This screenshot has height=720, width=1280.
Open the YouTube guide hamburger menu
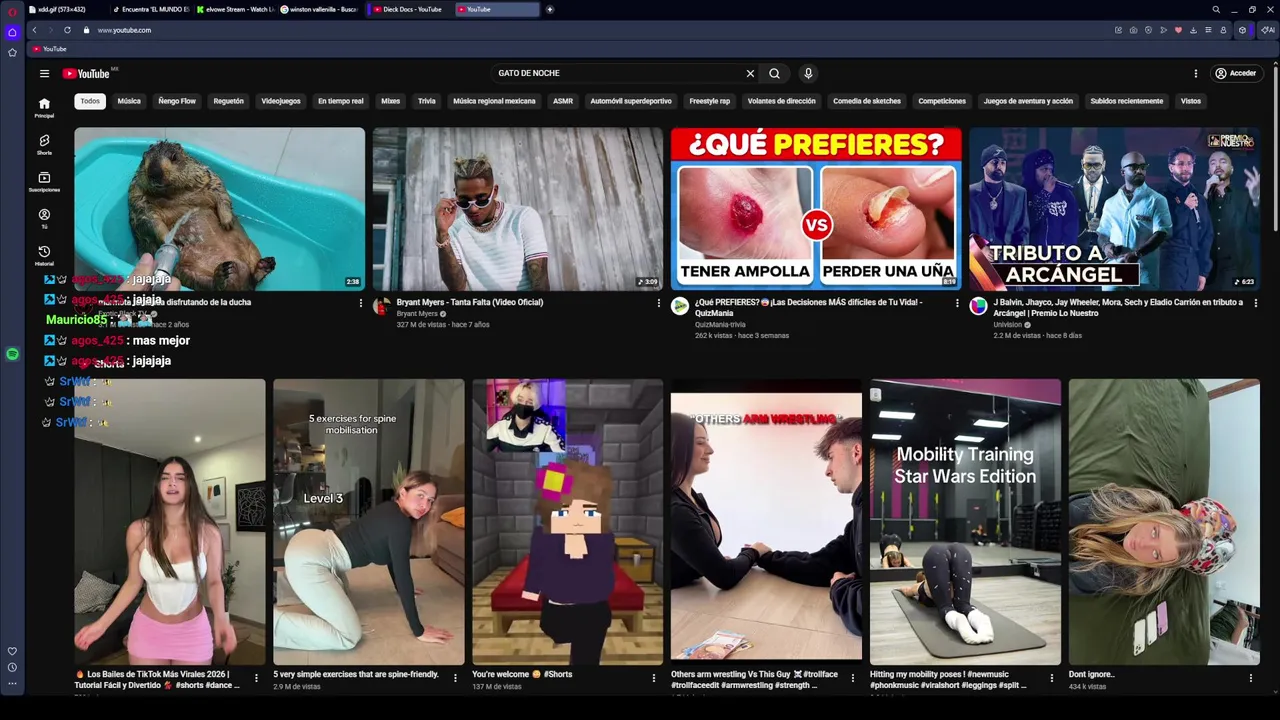pyautogui.click(x=44, y=73)
